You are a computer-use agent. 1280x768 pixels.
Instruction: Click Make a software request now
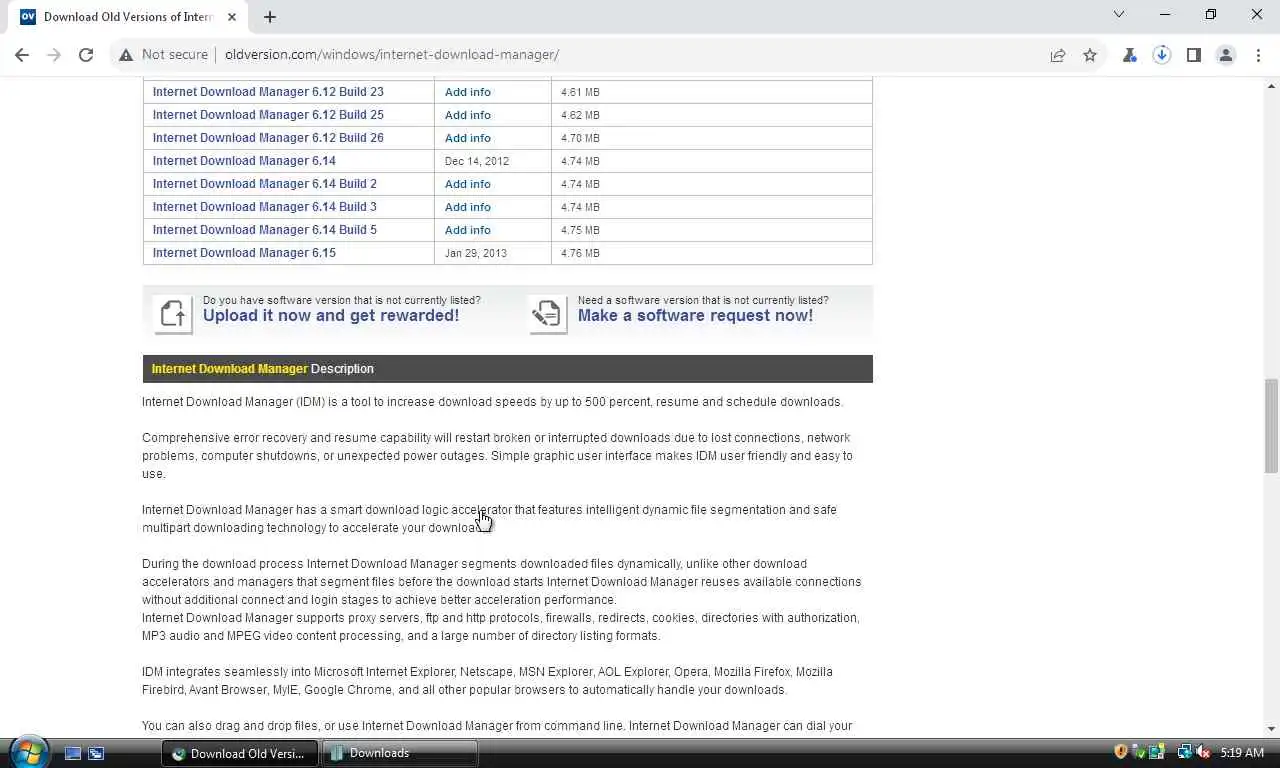(x=695, y=315)
